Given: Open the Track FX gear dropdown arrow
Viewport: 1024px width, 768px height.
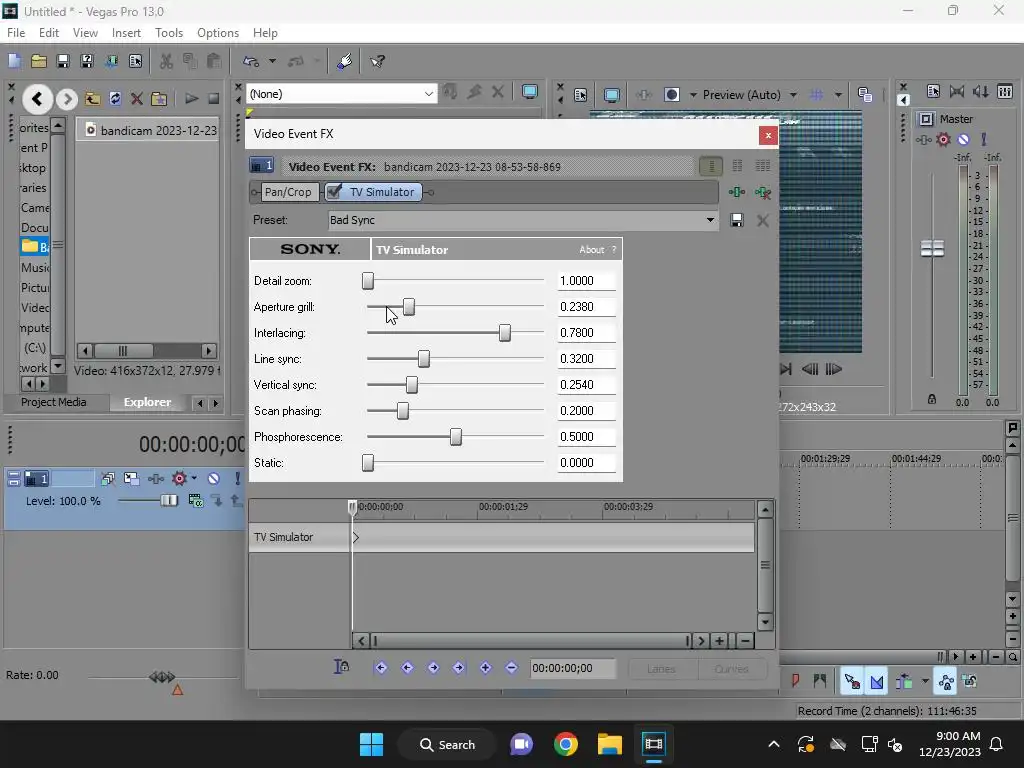Looking at the screenshot, I should (x=194, y=479).
